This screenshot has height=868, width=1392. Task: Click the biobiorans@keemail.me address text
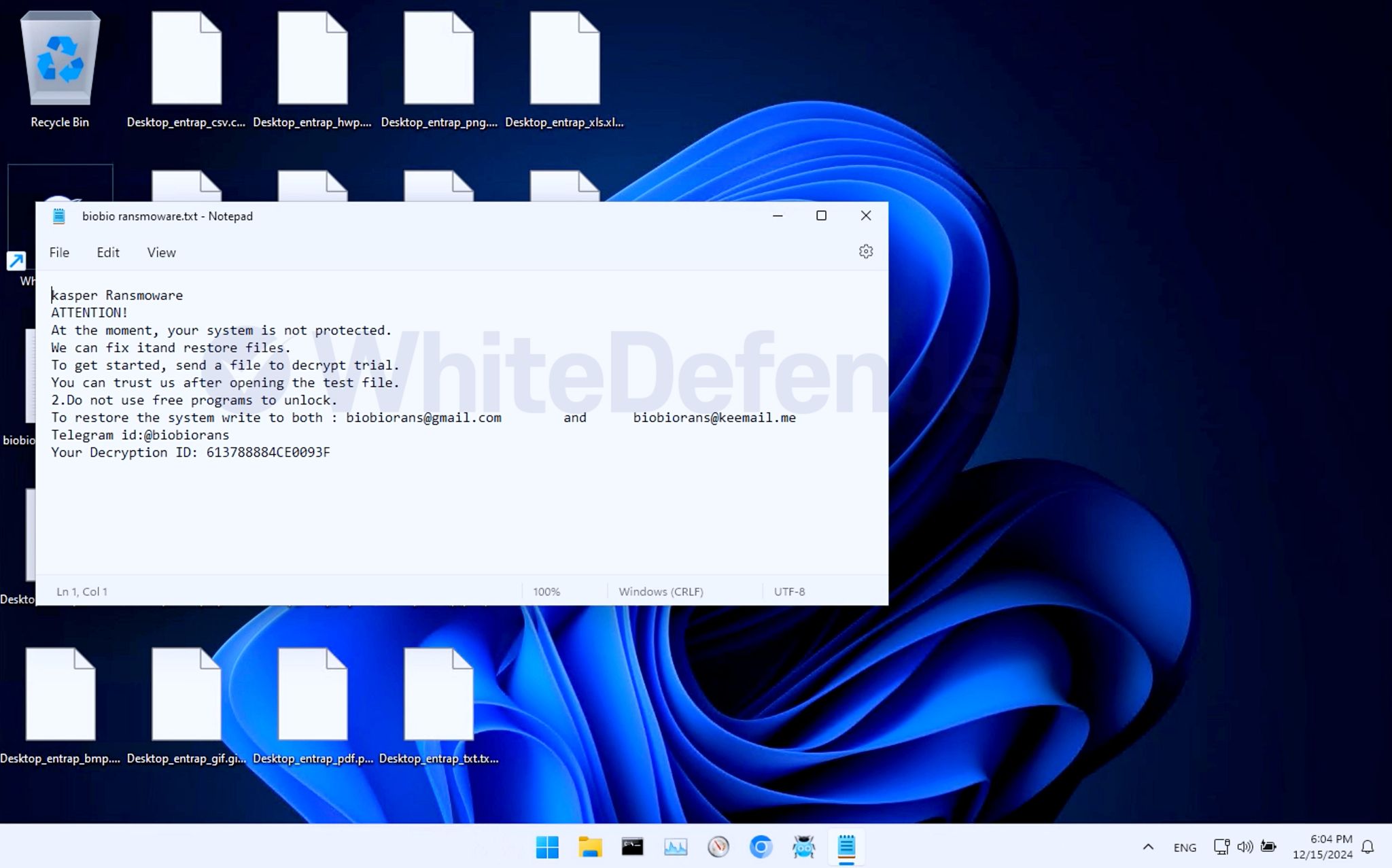tap(714, 417)
